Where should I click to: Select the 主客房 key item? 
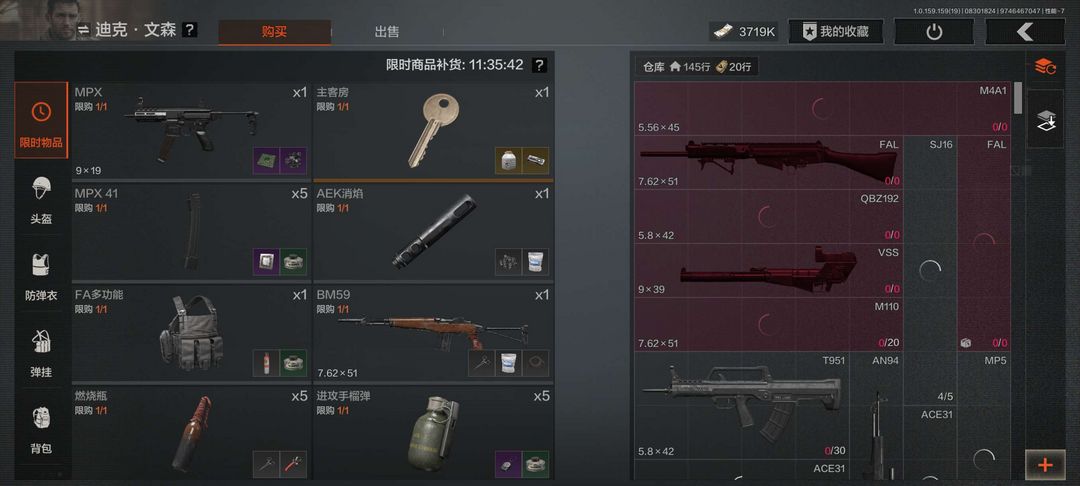coord(433,131)
